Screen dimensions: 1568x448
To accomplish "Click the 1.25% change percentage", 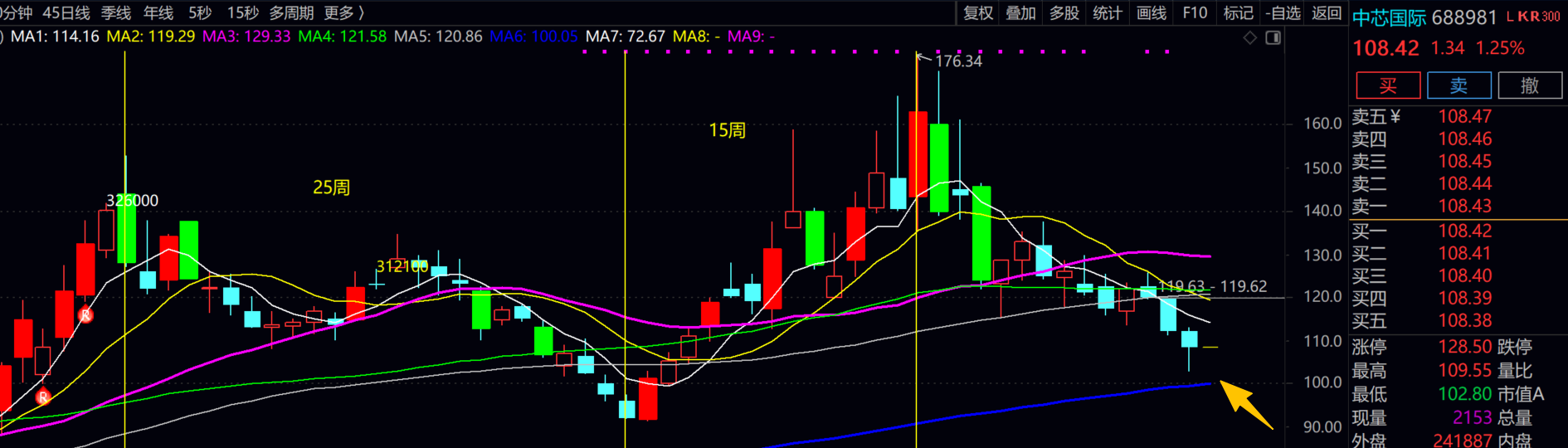I will click(x=1500, y=48).
